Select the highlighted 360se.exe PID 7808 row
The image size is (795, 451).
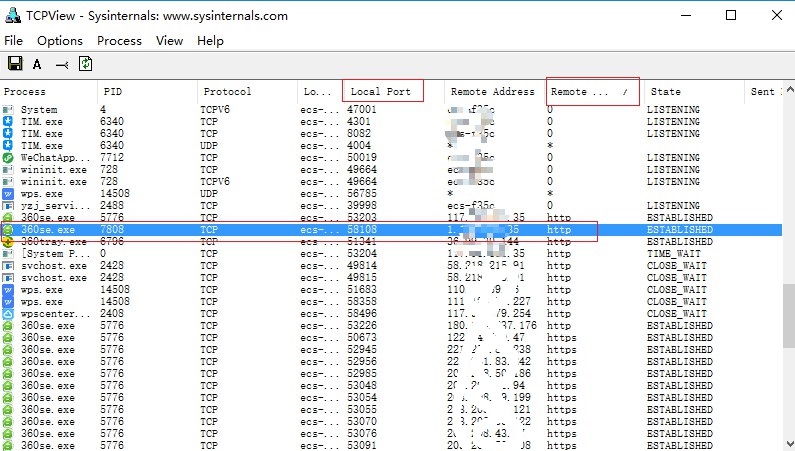point(300,229)
